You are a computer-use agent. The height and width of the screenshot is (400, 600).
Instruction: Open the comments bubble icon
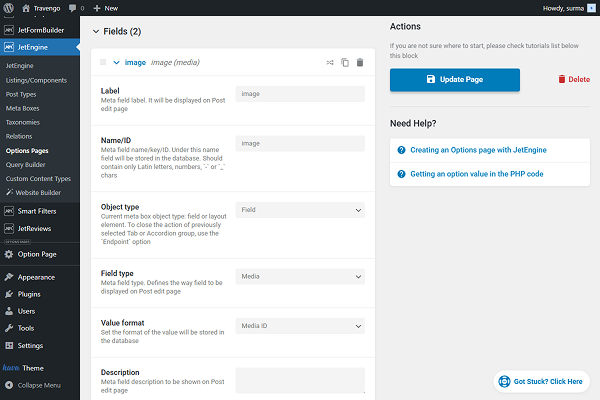(x=72, y=8)
